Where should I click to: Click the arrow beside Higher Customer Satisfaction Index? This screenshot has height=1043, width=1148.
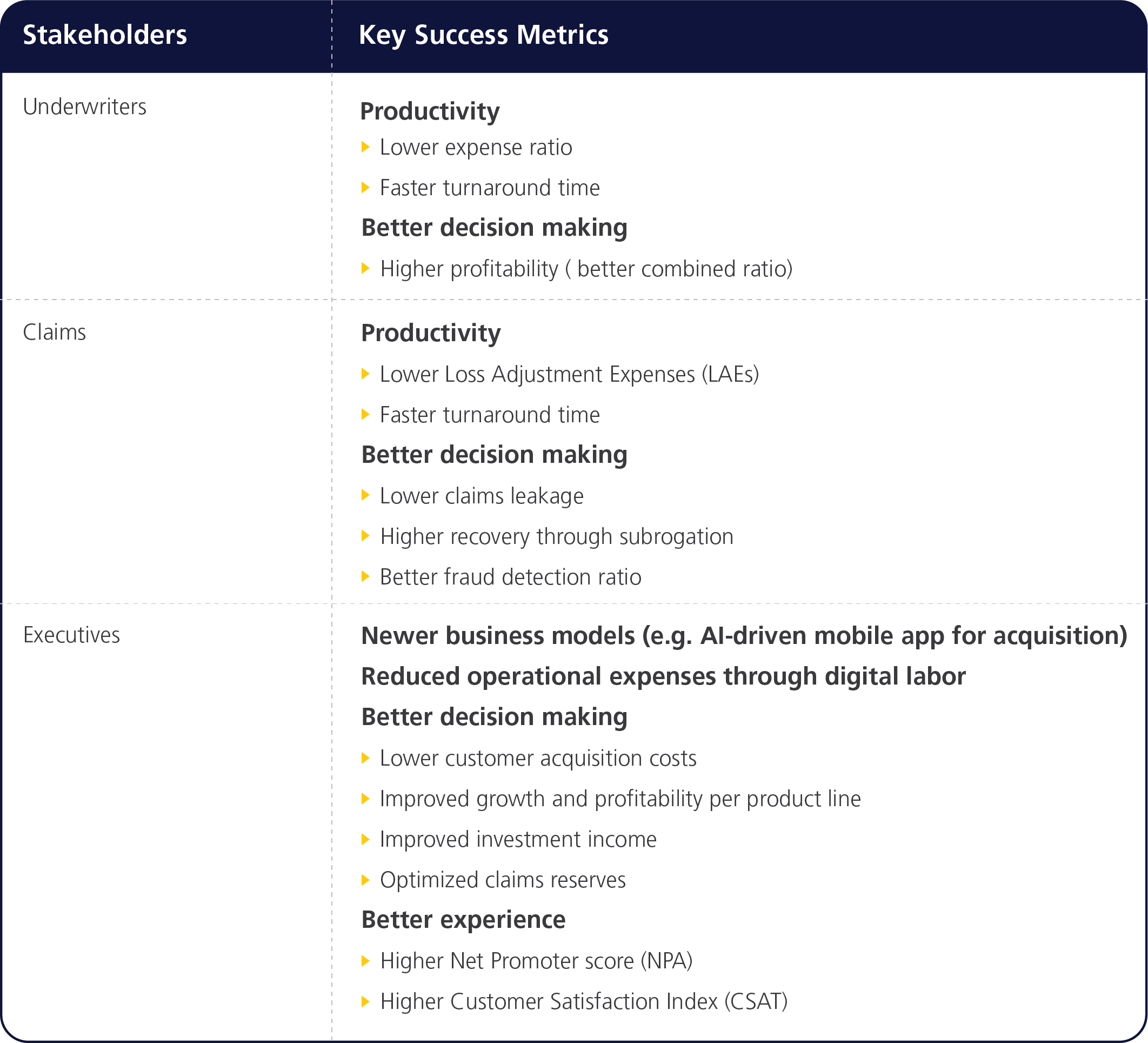point(365,1001)
